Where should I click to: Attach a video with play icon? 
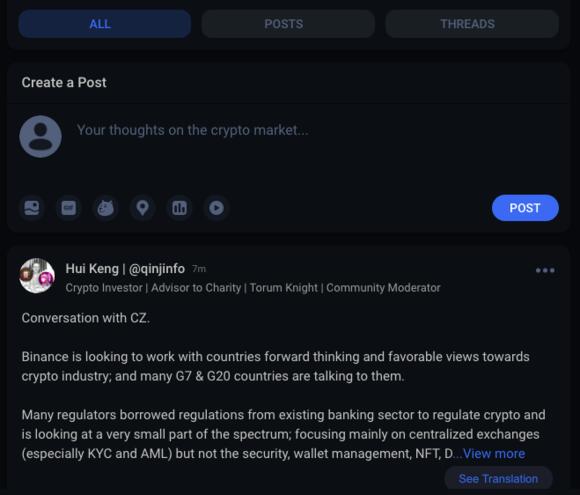217,208
